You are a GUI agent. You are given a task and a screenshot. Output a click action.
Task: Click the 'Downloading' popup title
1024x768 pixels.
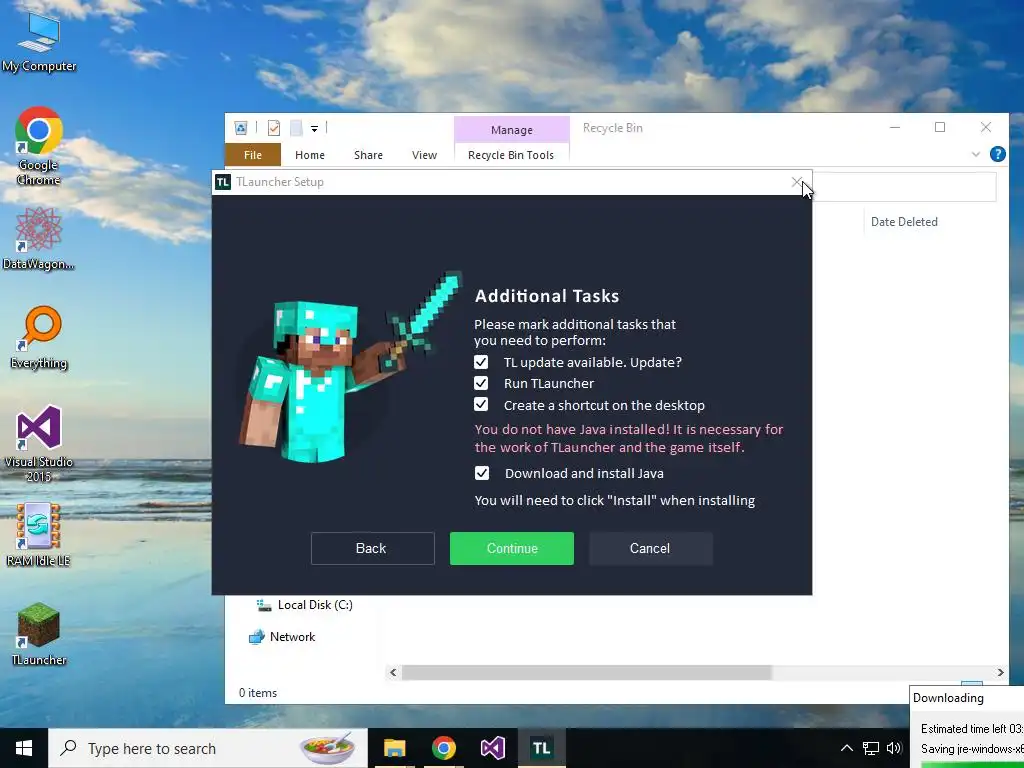[948, 697]
